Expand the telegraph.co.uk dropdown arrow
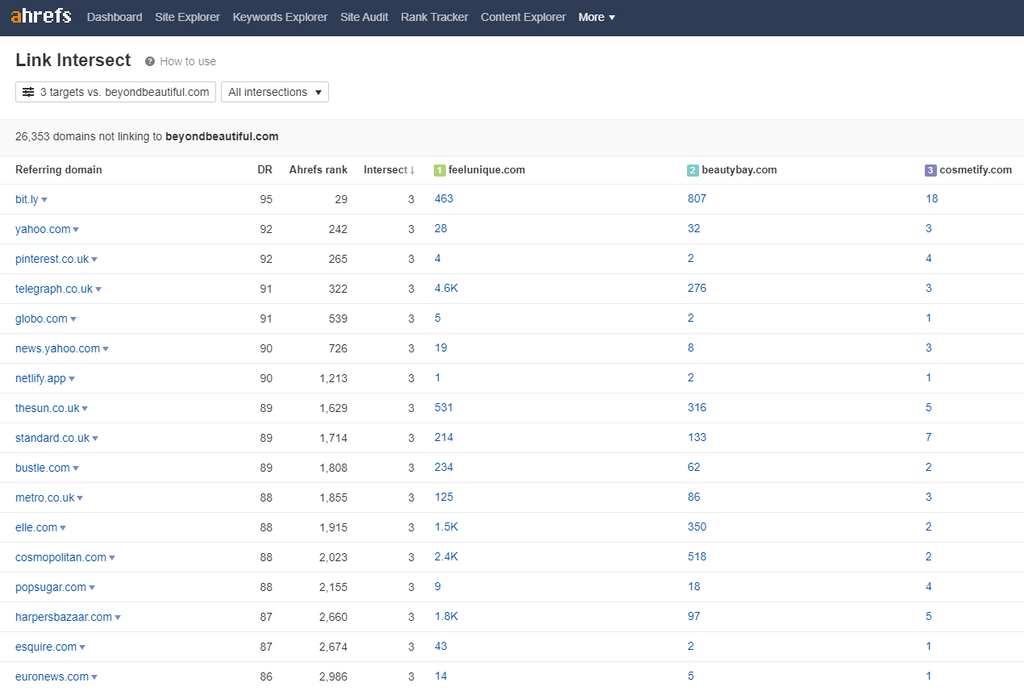Screen dimensions: 1024x691 pos(98,290)
